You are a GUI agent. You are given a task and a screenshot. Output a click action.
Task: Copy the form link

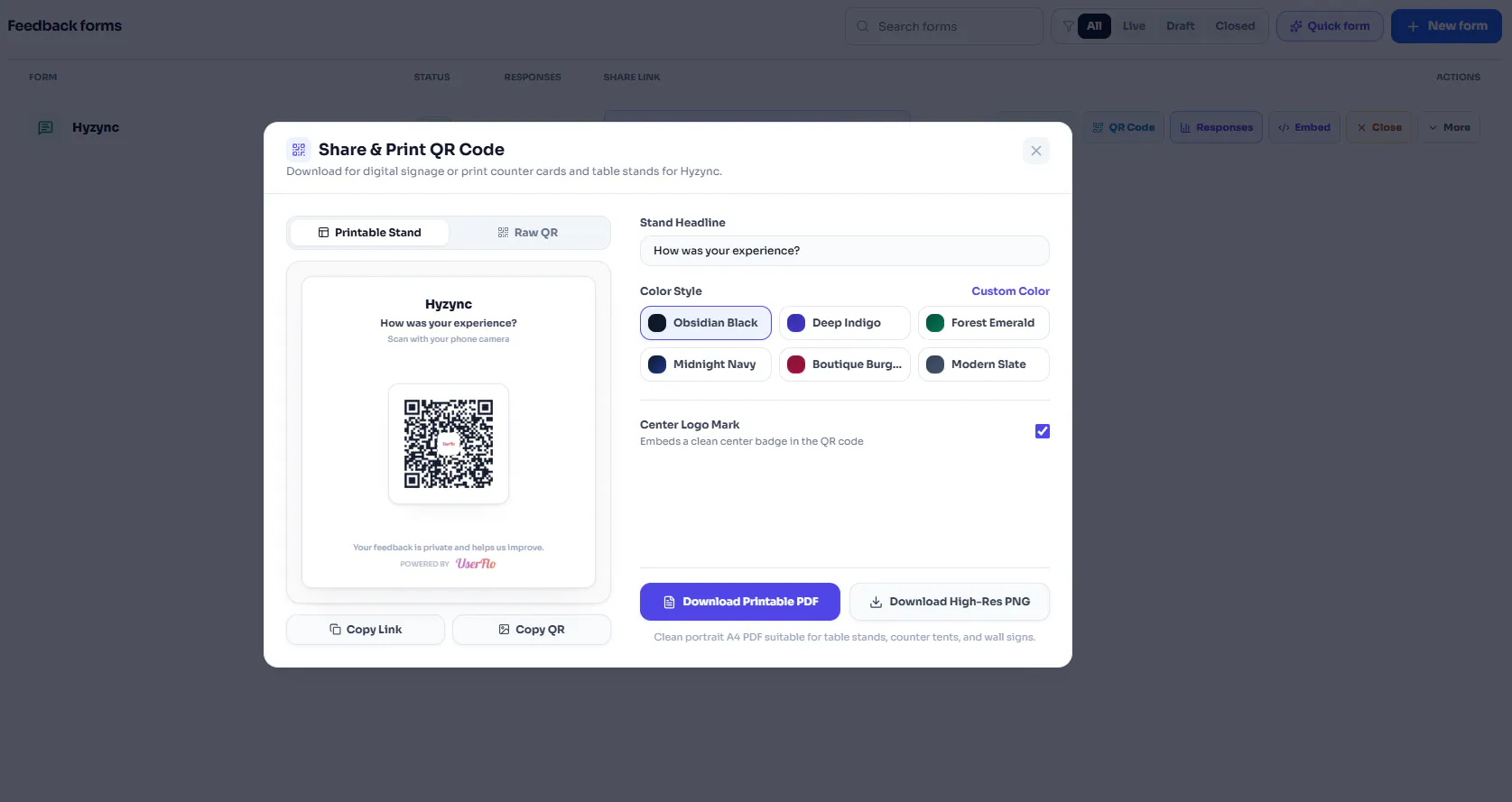[366, 630]
